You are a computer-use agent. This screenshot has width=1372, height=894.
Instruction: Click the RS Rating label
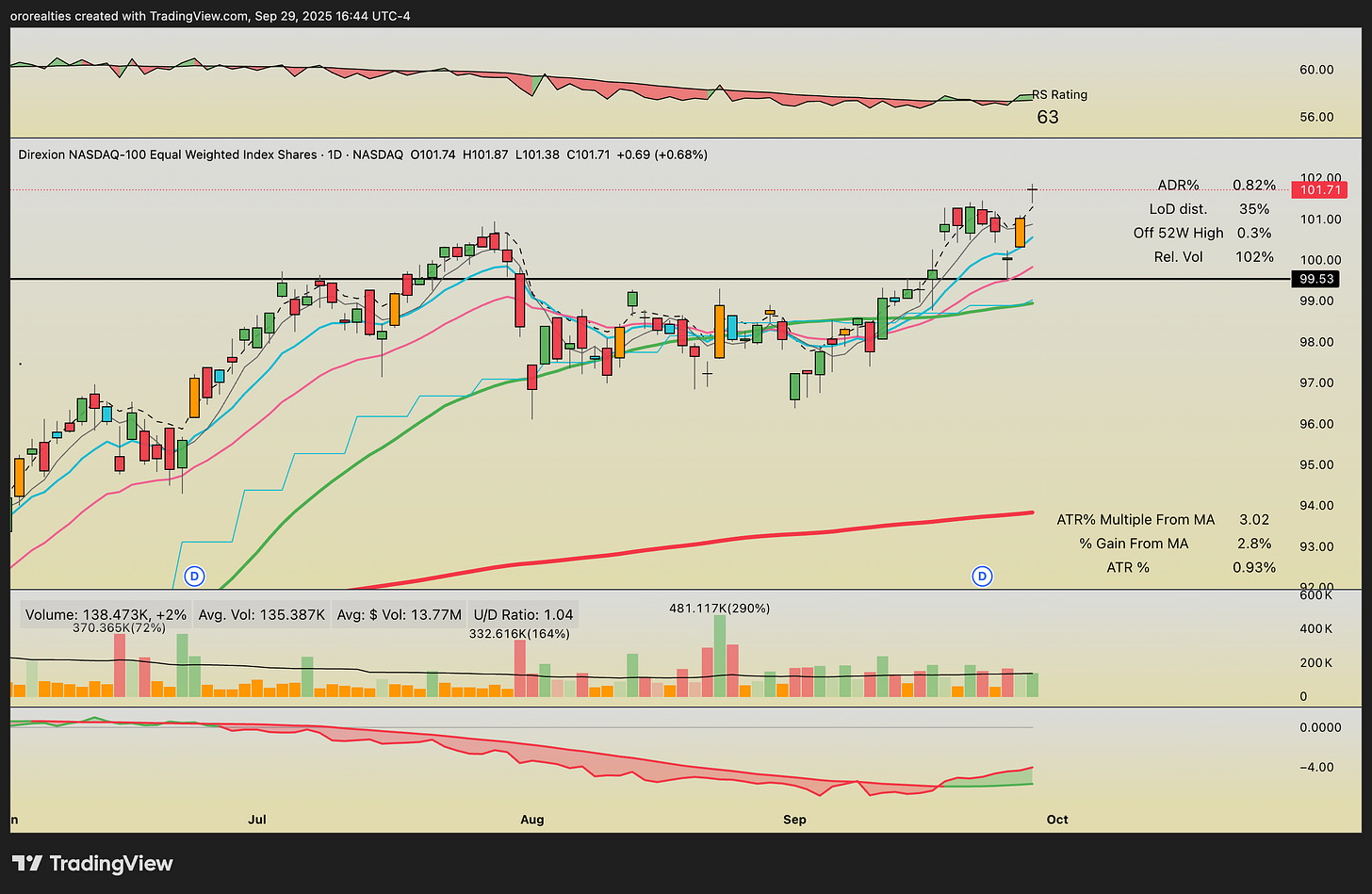pyautogui.click(x=1059, y=94)
